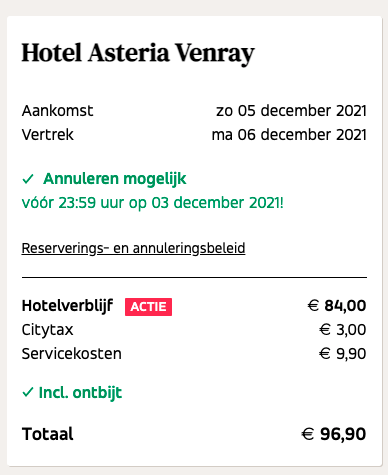This screenshot has height=475, width=388.
Task: Click the Servicekosten label
Action: point(72,354)
